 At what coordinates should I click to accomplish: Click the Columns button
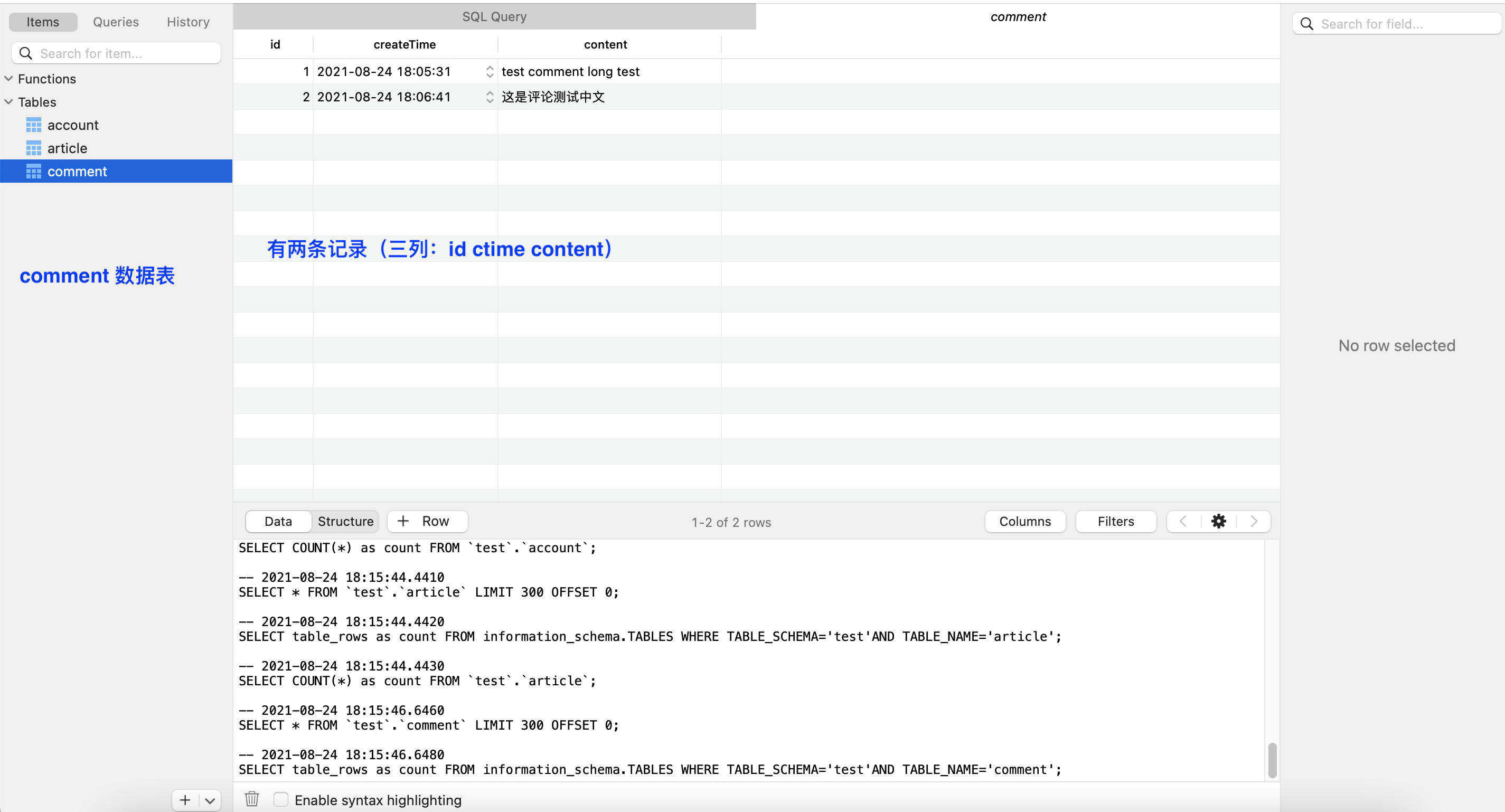(x=1025, y=521)
